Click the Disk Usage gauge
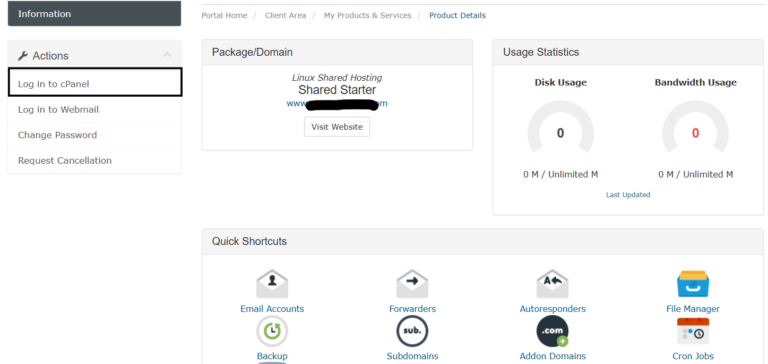768x364 pixels. [x=560, y=127]
